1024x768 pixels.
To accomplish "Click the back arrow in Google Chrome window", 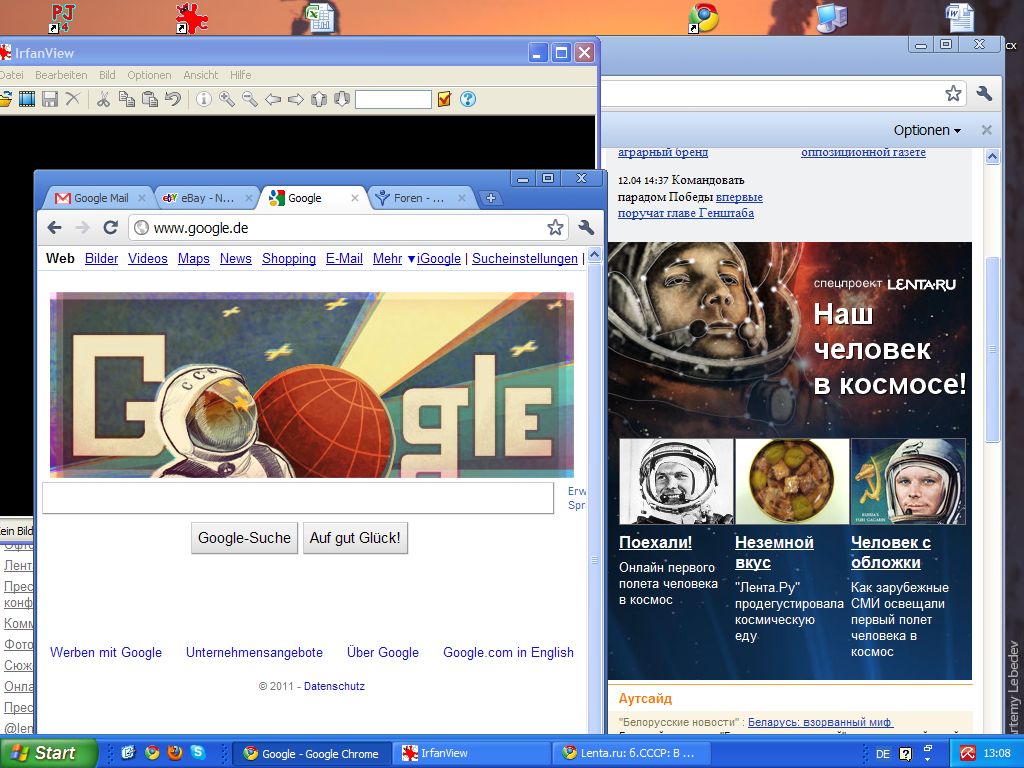I will (54, 227).
